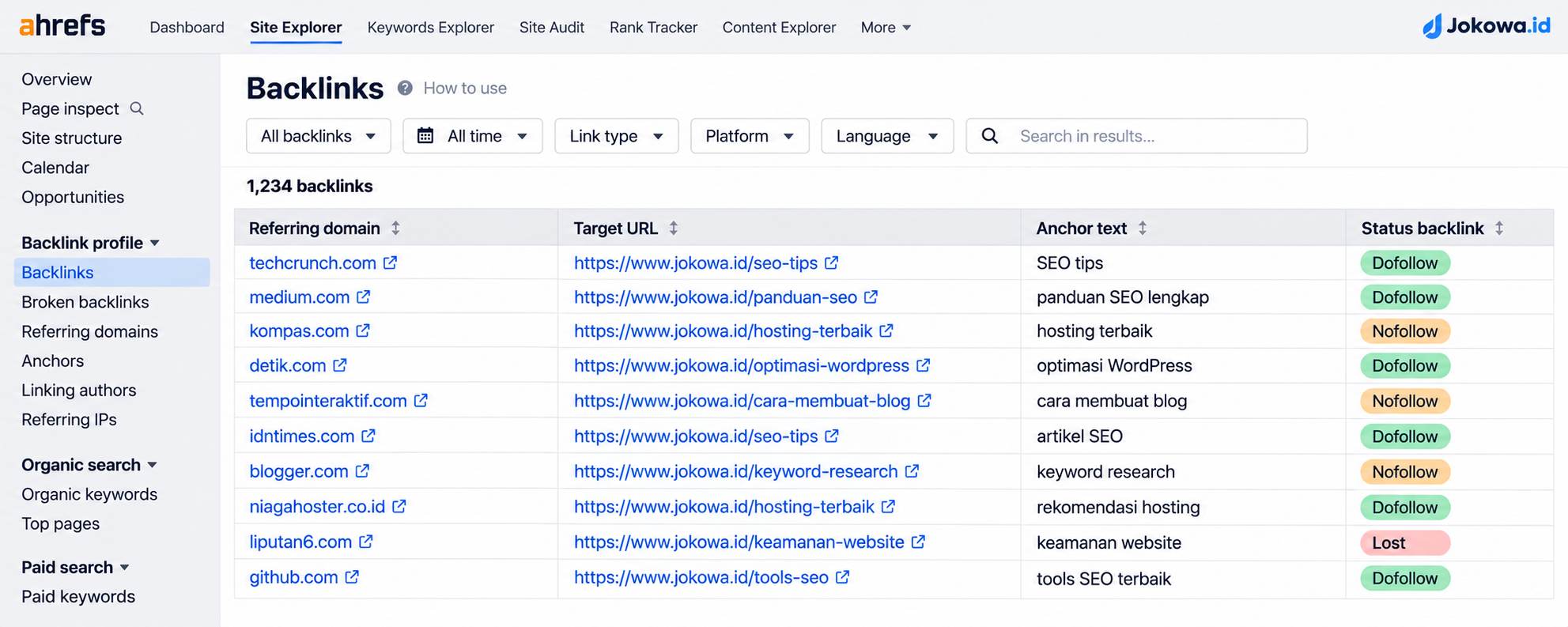The image size is (1568, 627).
Task: Click the Page inspect magnifier icon
Action: pos(137,108)
